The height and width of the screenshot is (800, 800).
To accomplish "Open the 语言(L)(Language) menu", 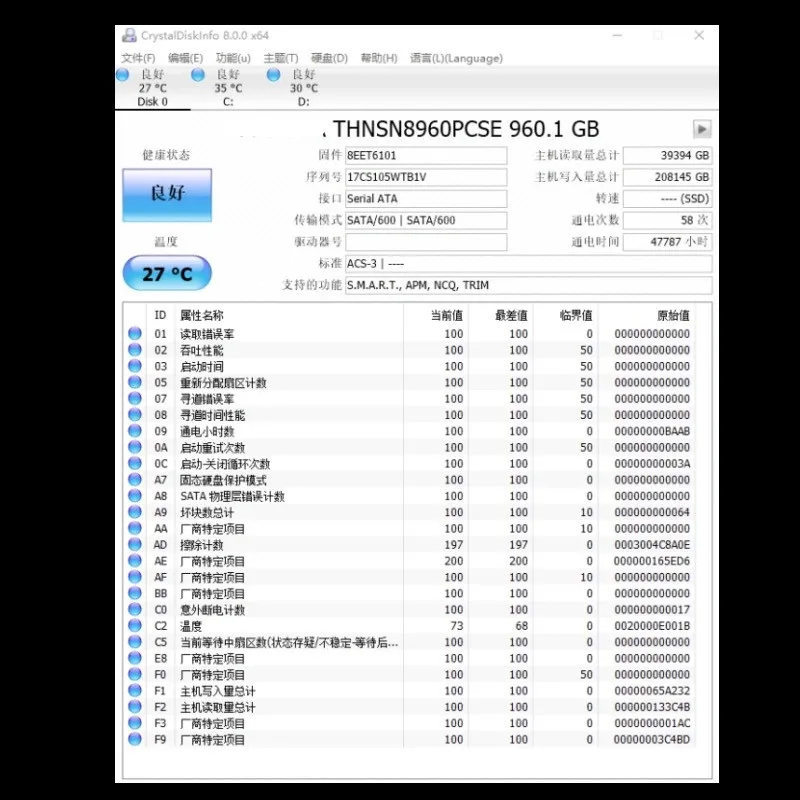I will coord(456,58).
